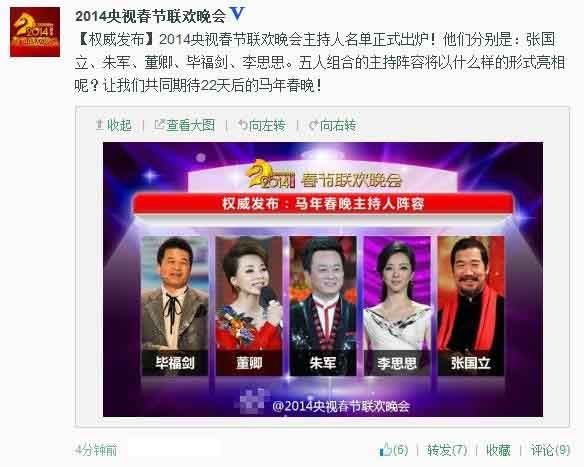Click 收藏 to save the post
The image size is (584, 467).
[x=498, y=450]
